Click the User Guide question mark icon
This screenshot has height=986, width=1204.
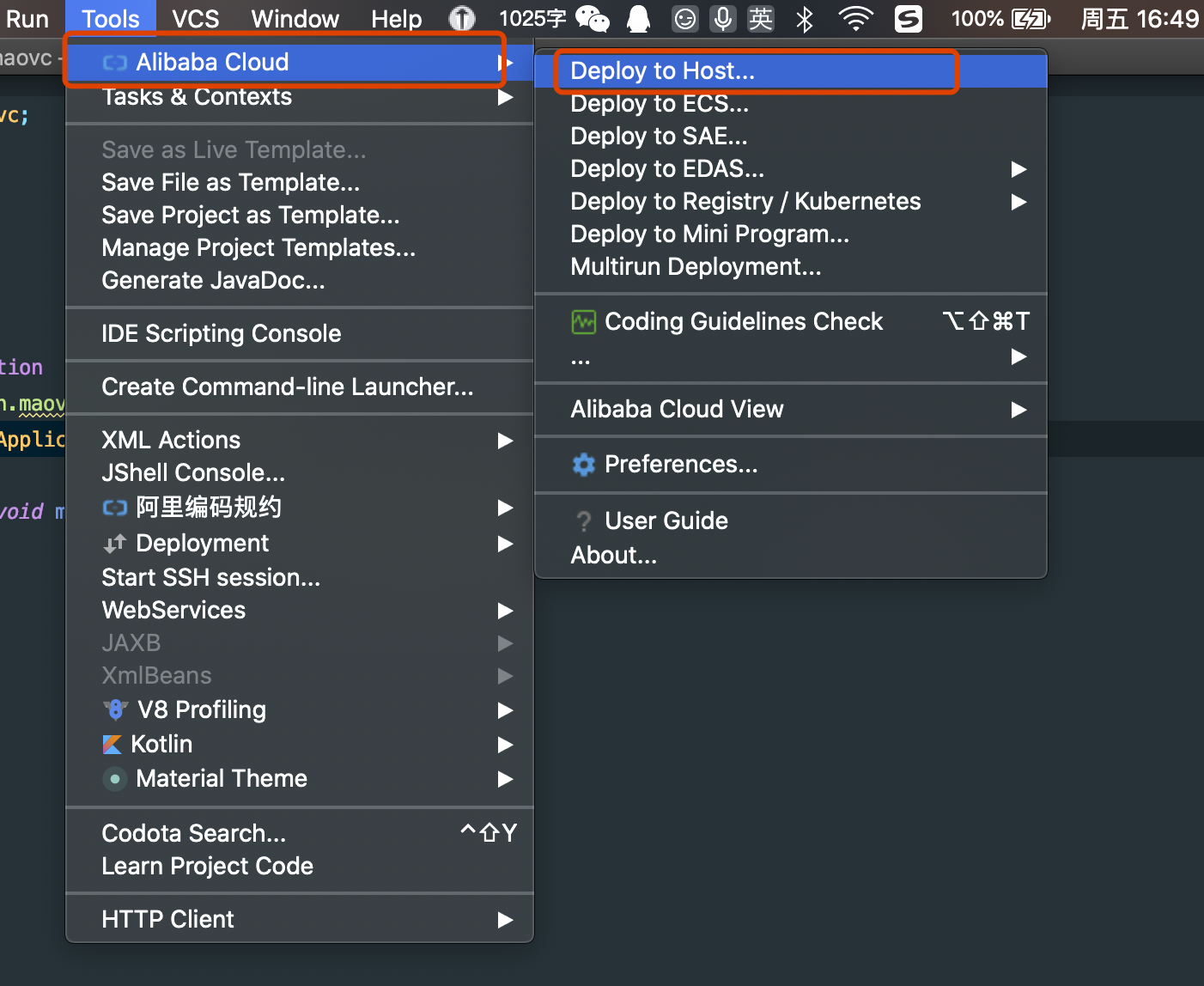click(x=584, y=521)
